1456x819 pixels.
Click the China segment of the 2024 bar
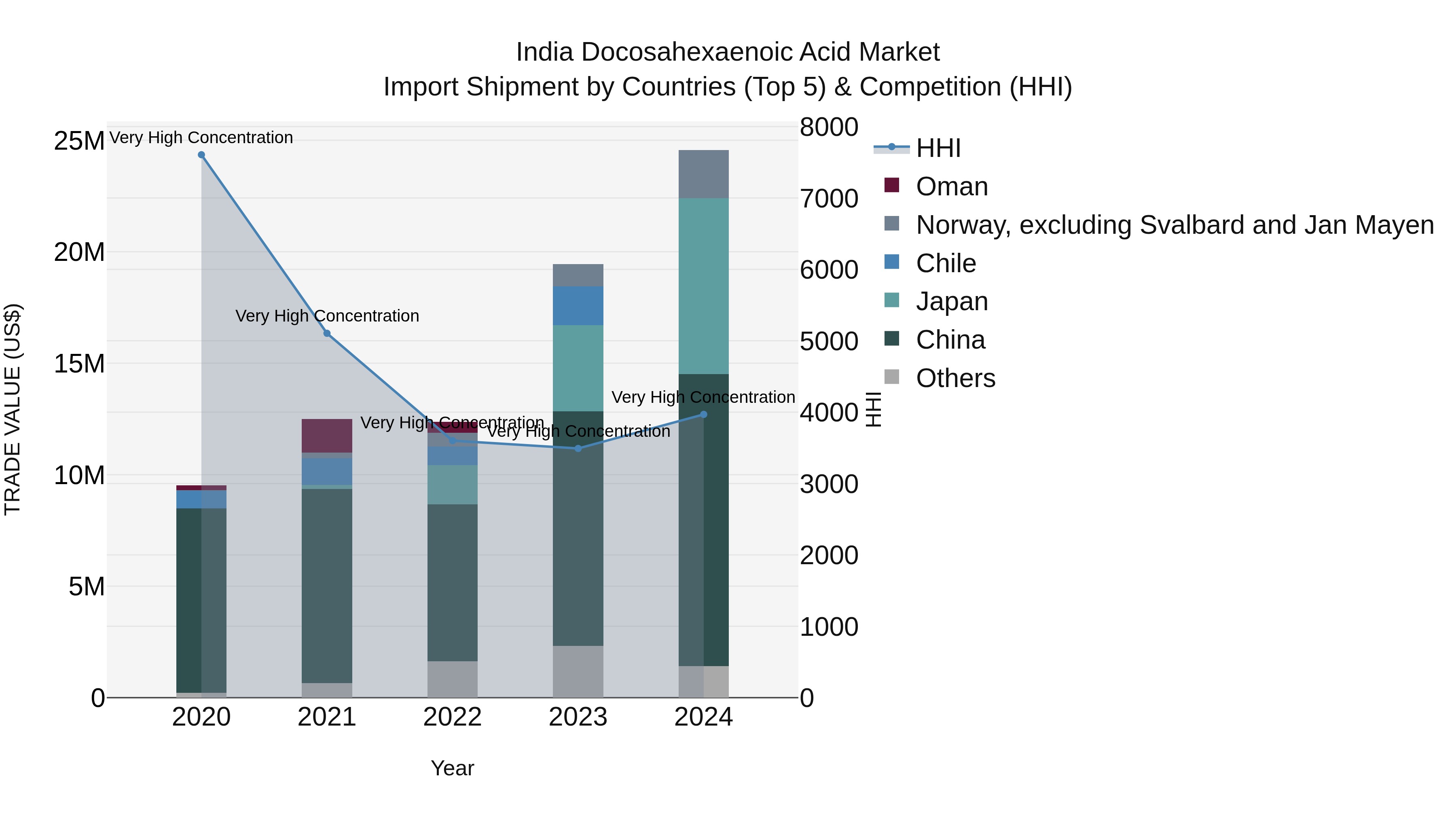pos(703,520)
